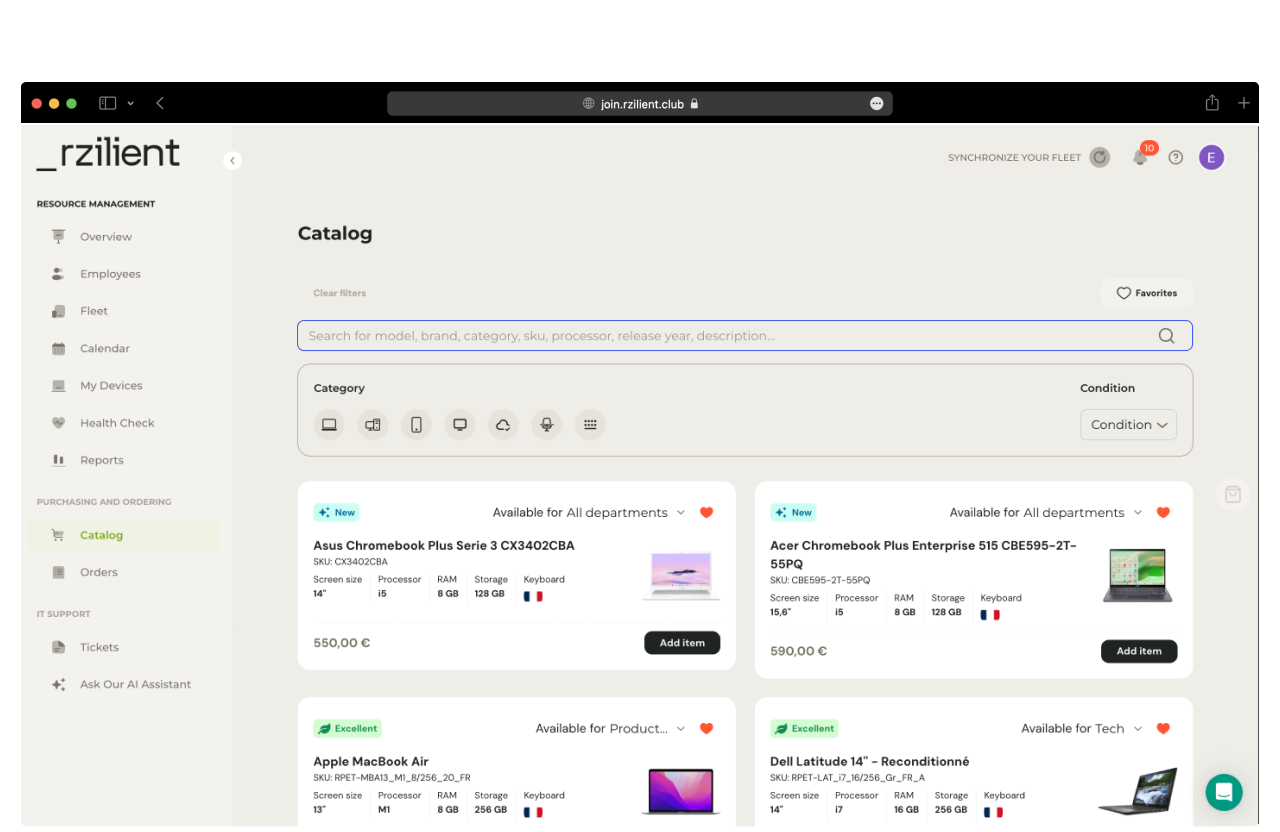Open the shopping cart icon
This screenshot has height=832, width=1280.
pos(1232,494)
